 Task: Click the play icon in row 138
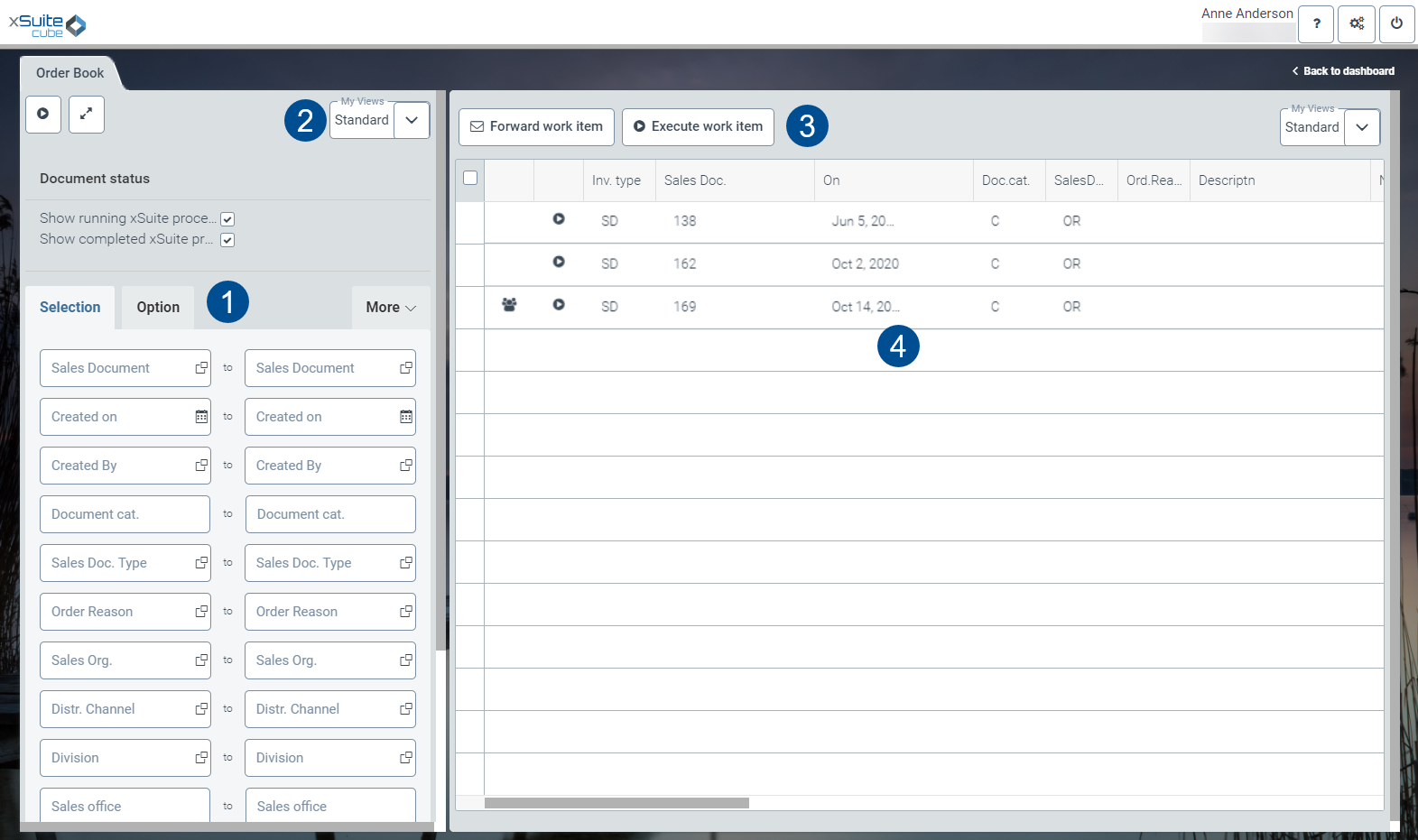pos(559,219)
